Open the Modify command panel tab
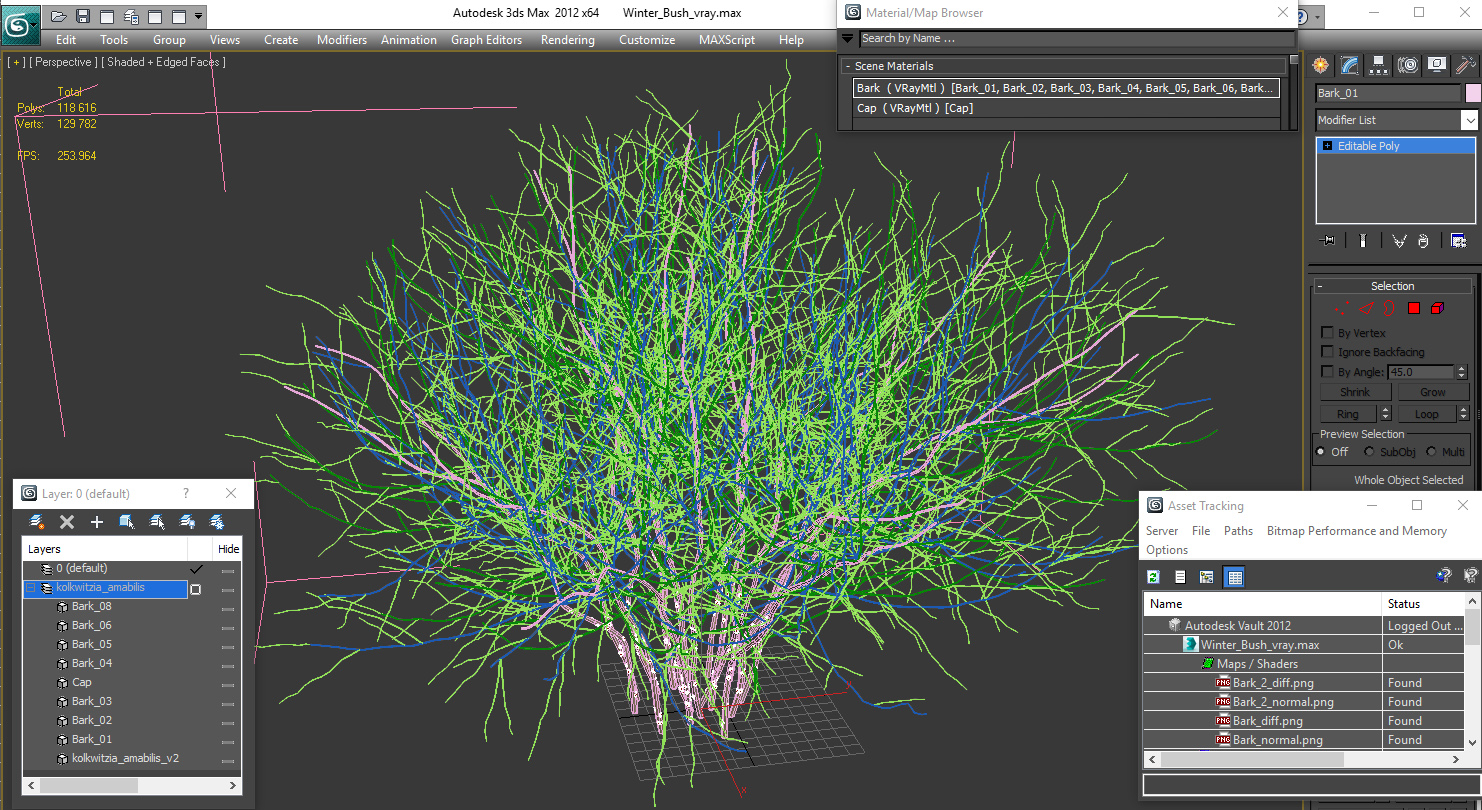Screen dimensions: 1482x810 [1350, 65]
